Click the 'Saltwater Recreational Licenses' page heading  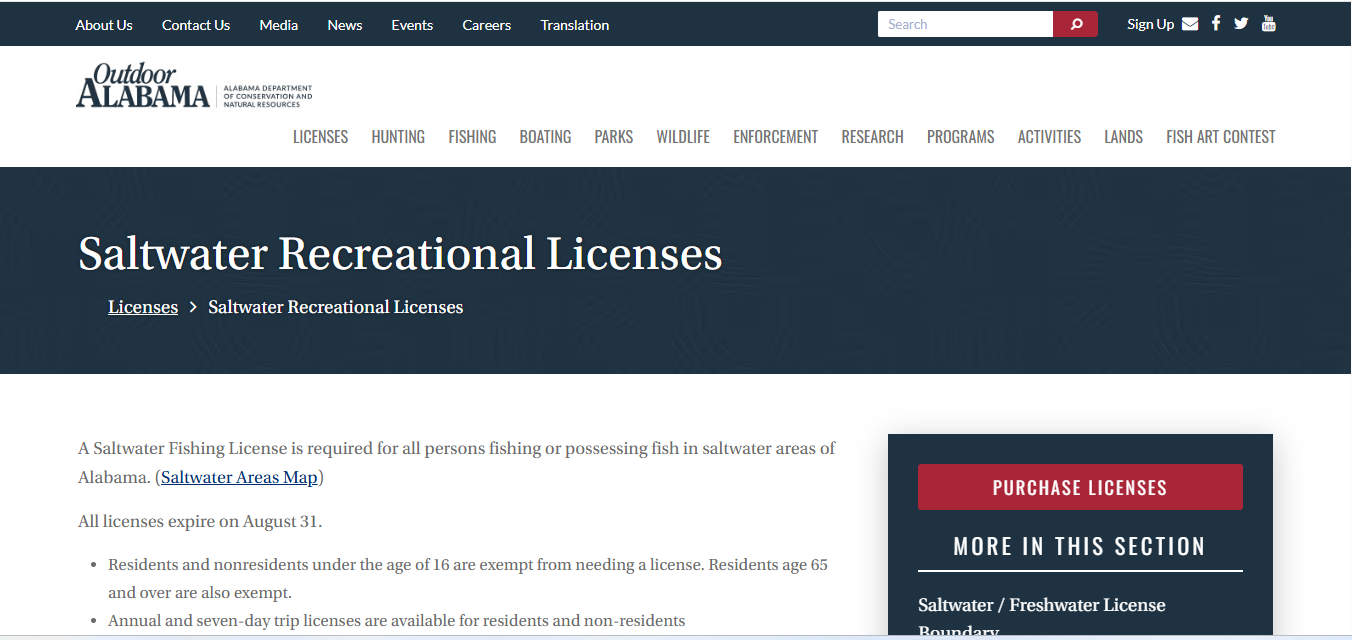pyautogui.click(x=400, y=254)
